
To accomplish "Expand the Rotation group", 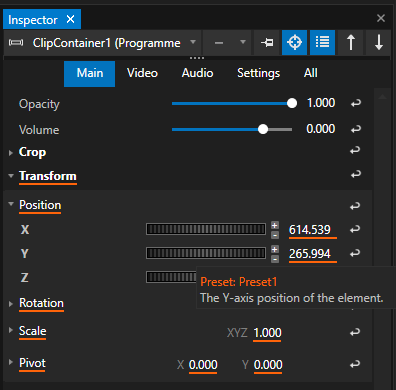I will point(11,304).
